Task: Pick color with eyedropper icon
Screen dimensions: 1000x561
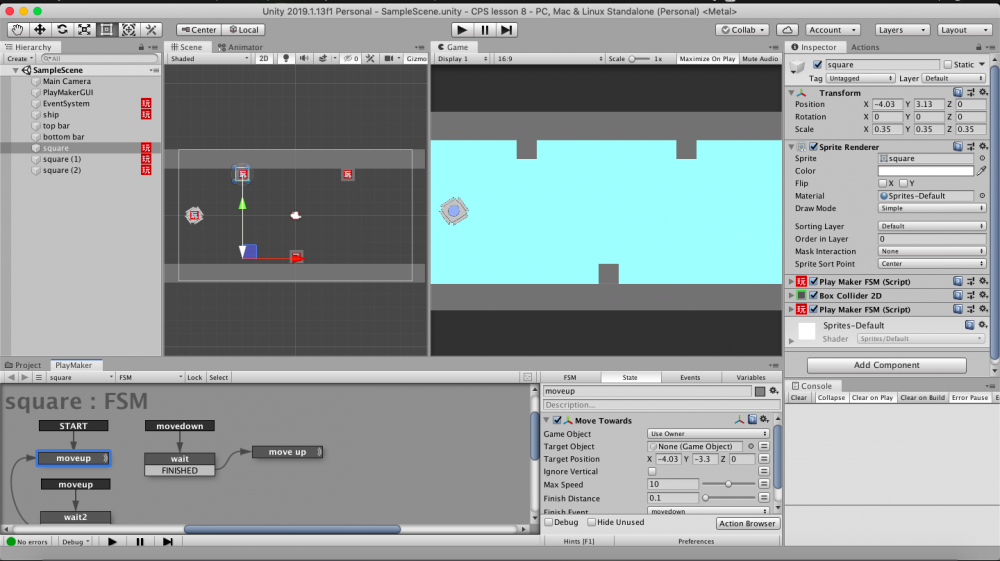Action: pos(982,171)
